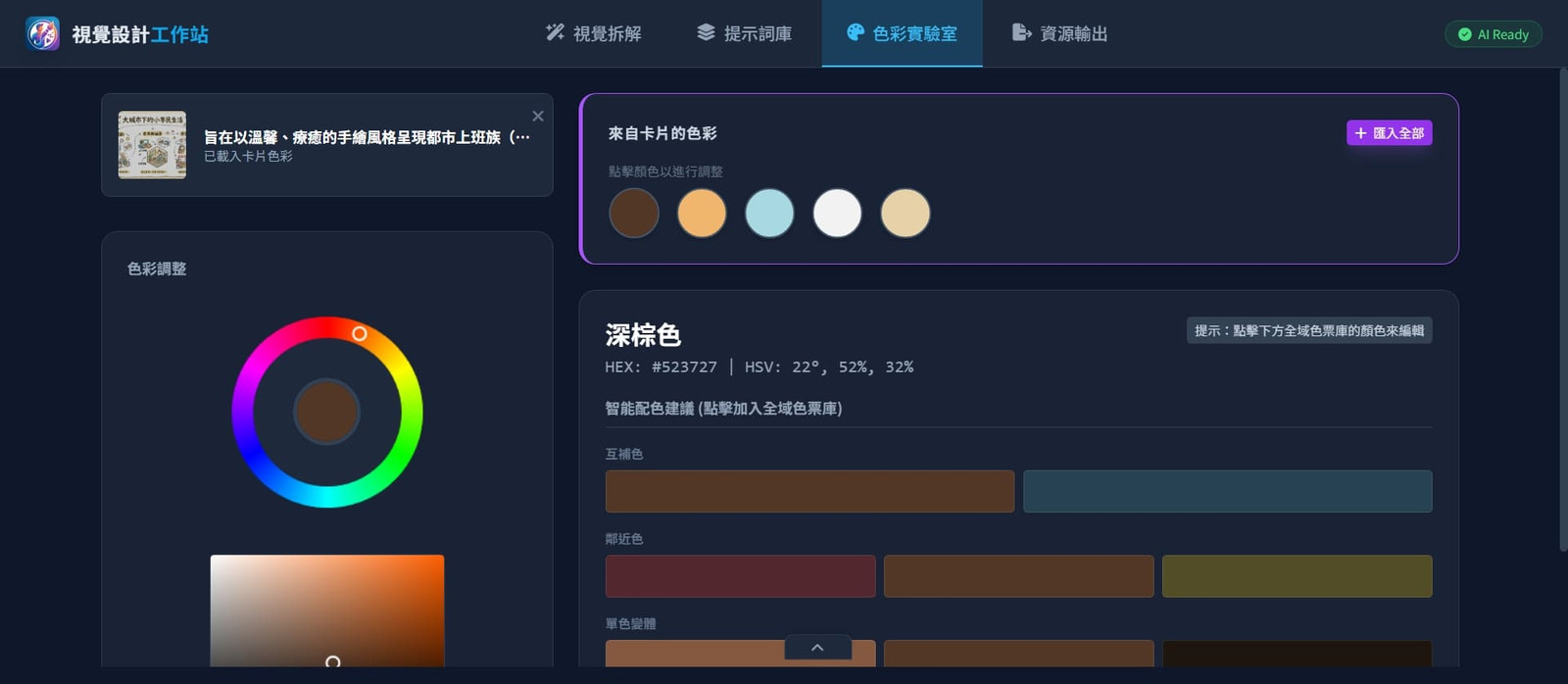
Task: Click the brown center of the color wheel
Action: coord(327,412)
